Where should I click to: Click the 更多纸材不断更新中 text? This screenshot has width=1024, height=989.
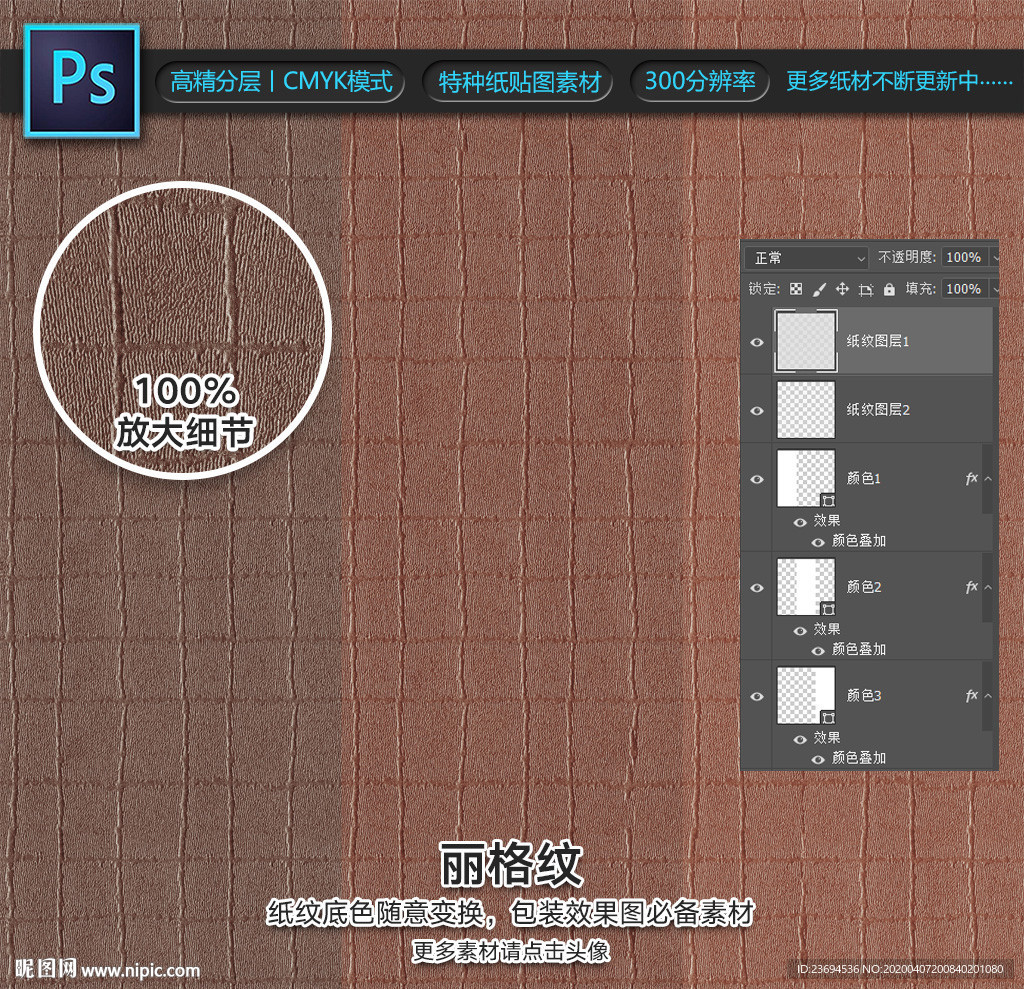(899, 82)
